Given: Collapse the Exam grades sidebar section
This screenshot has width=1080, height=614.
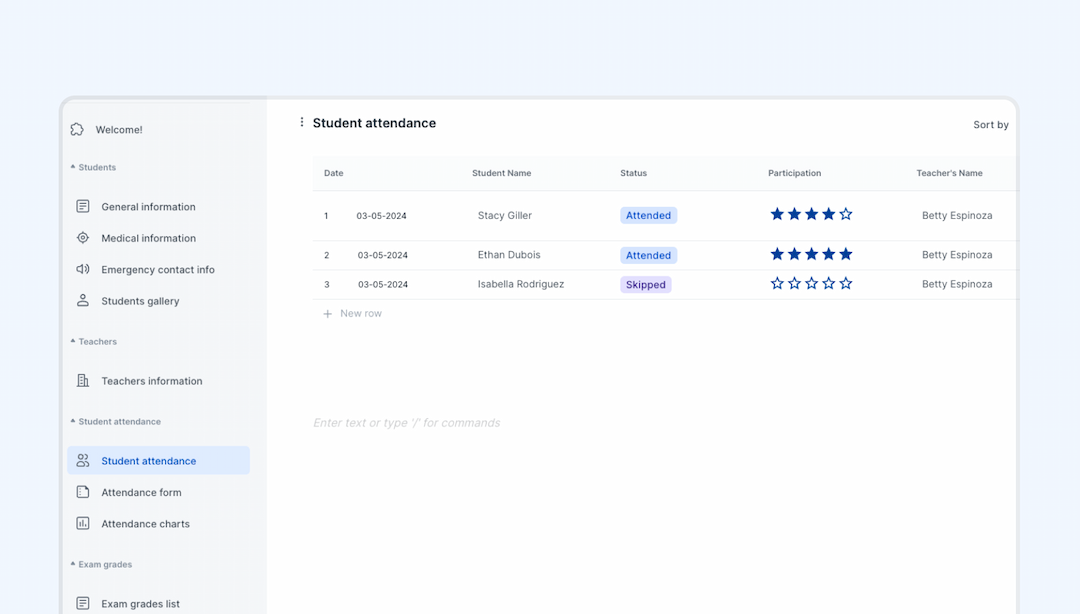Looking at the screenshot, I should [x=72, y=564].
